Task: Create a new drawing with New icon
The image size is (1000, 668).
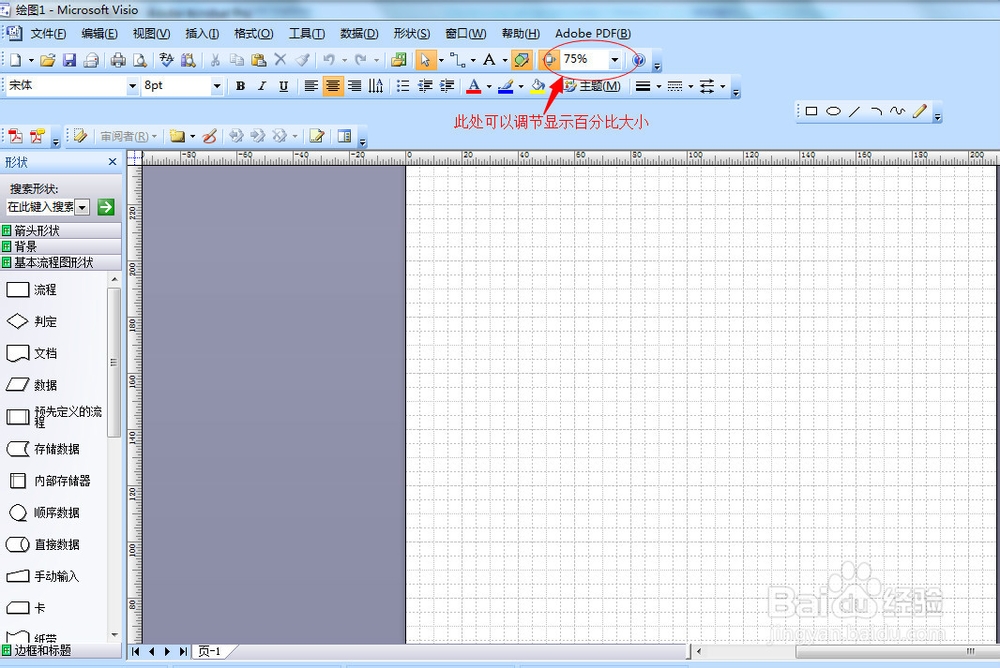Action: (15, 60)
